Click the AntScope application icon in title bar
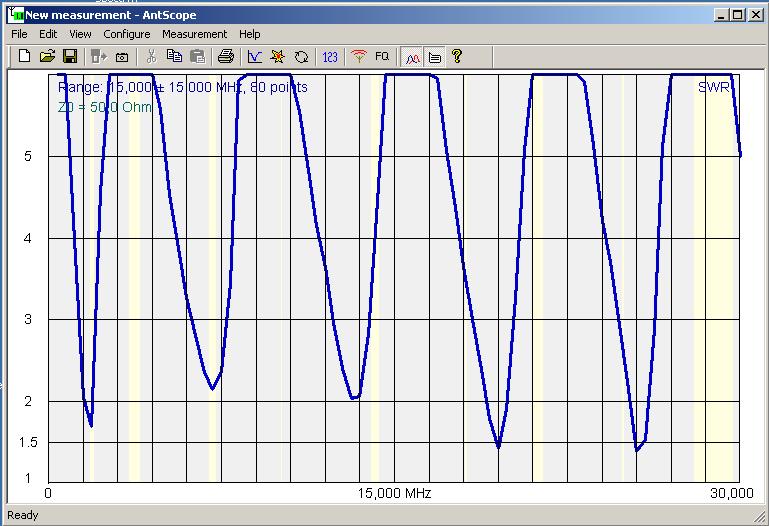The width and height of the screenshot is (769, 526). [x=16, y=14]
